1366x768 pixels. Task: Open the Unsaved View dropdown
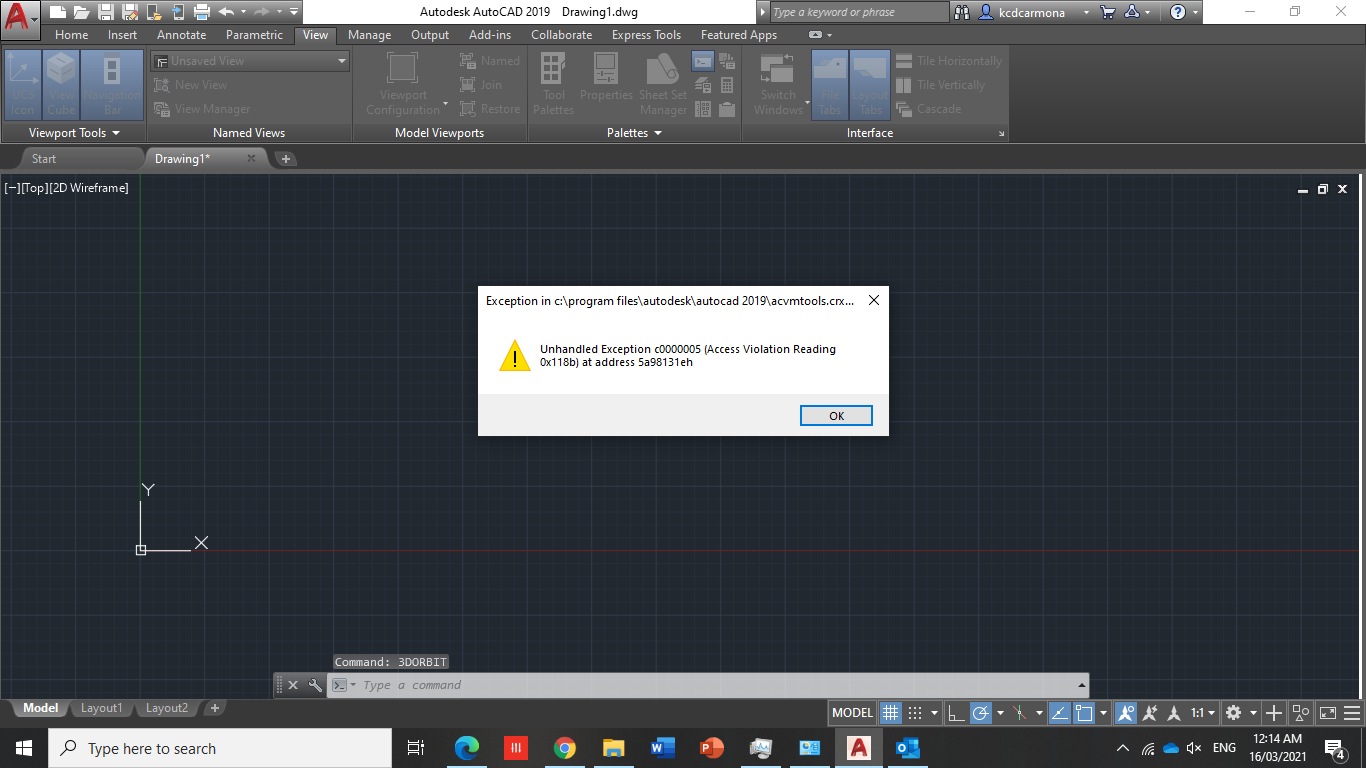(250, 61)
